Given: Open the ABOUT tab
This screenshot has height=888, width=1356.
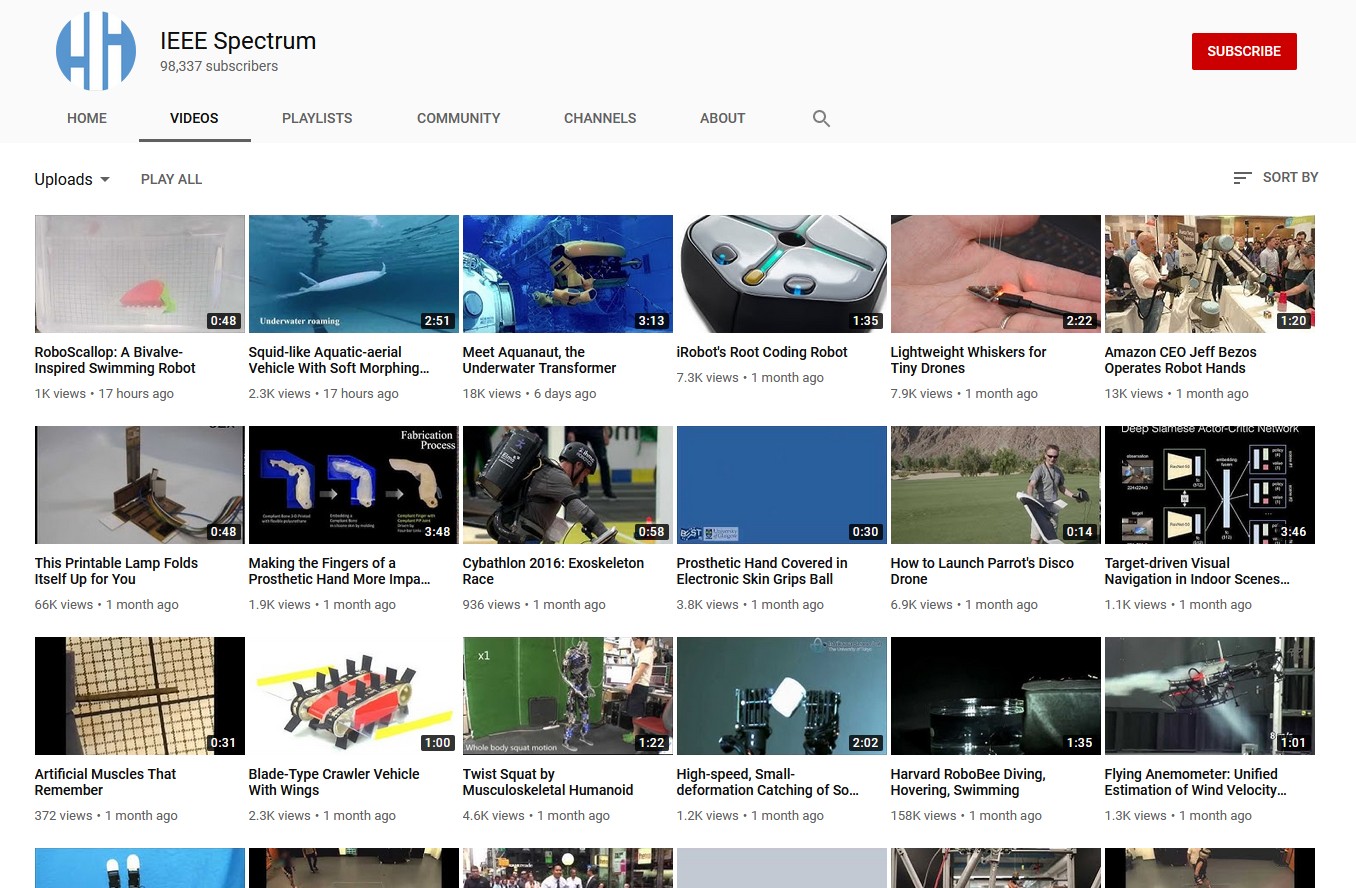Looking at the screenshot, I should [723, 118].
